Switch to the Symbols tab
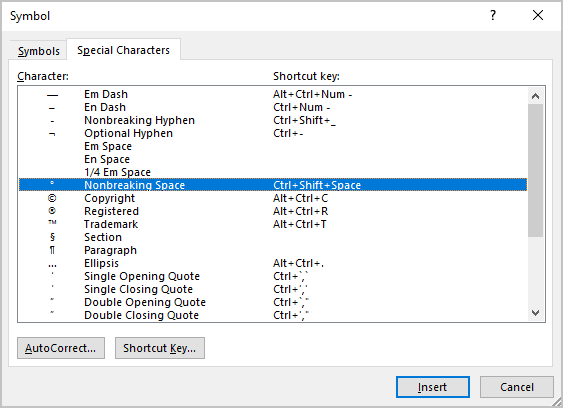 click(x=38, y=51)
